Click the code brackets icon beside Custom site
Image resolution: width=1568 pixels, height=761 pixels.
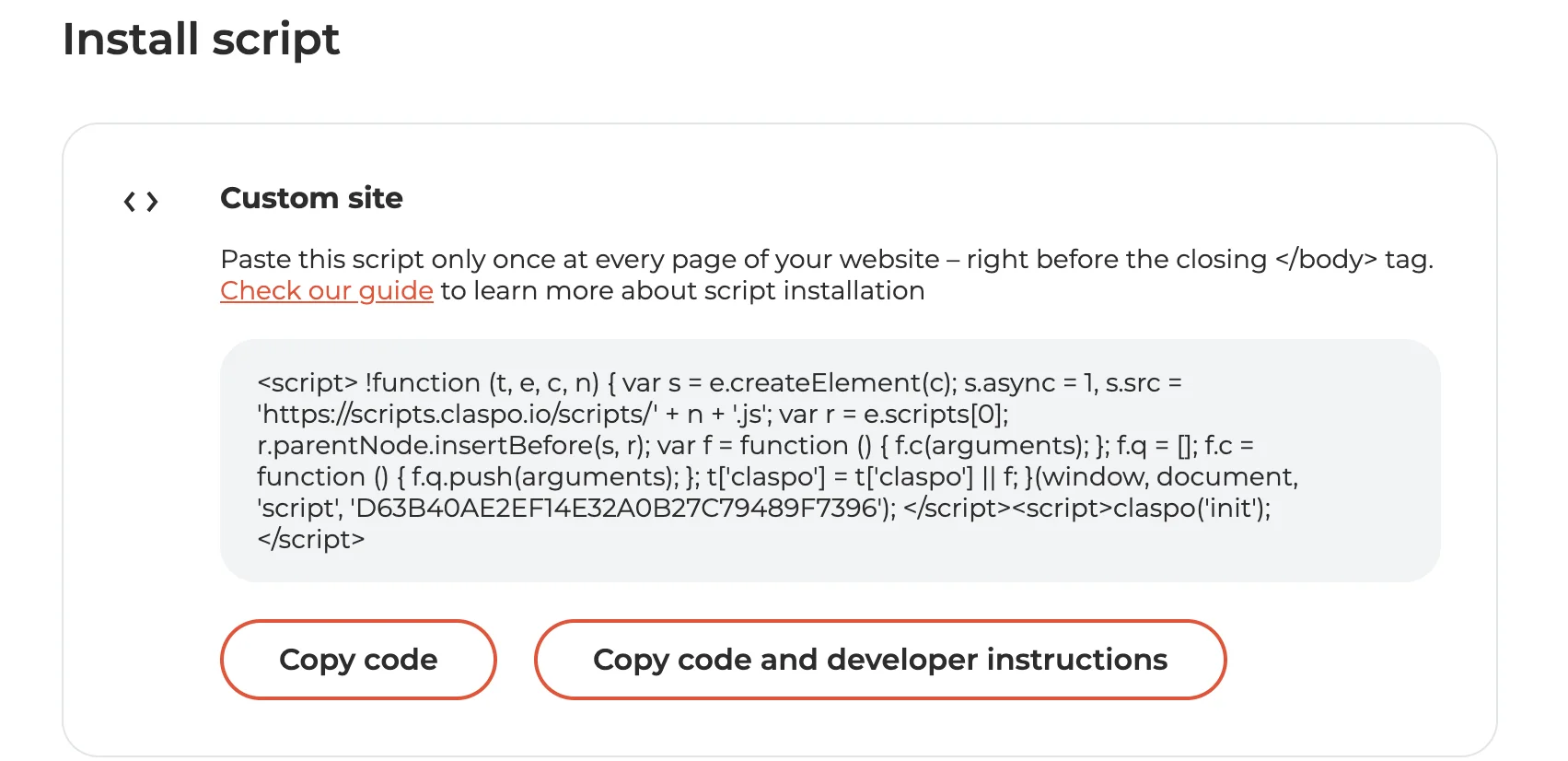click(x=141, y=201)
